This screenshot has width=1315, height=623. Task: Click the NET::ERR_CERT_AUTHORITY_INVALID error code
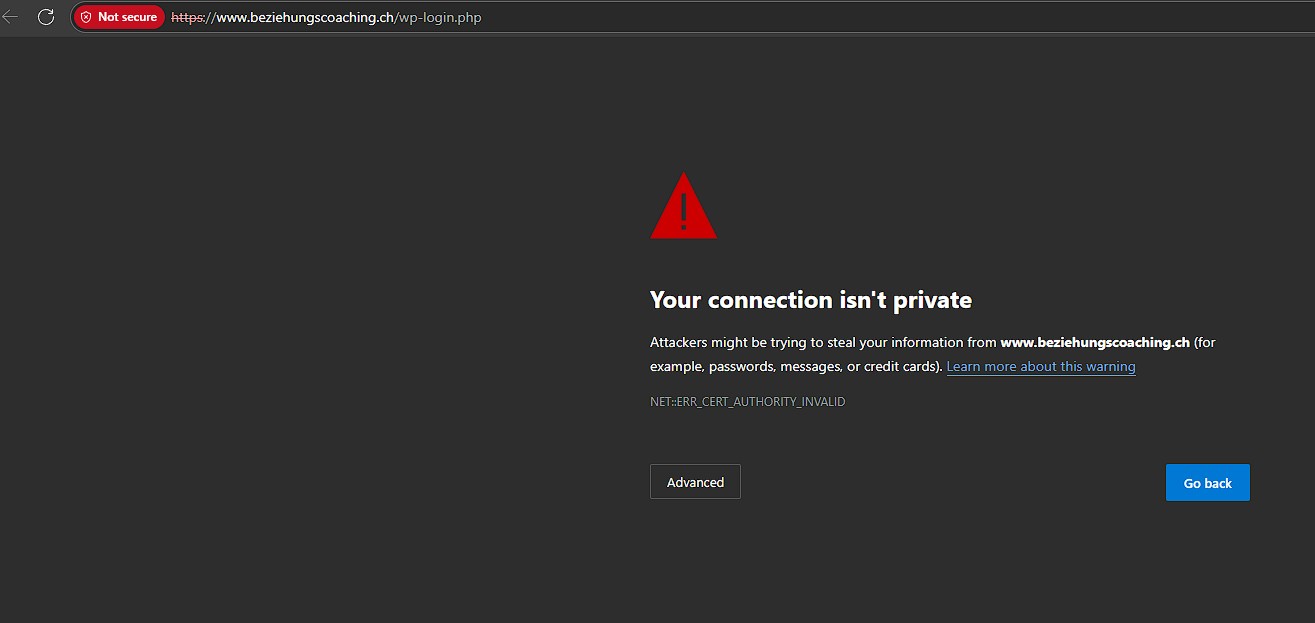click(x=748, y=402)
